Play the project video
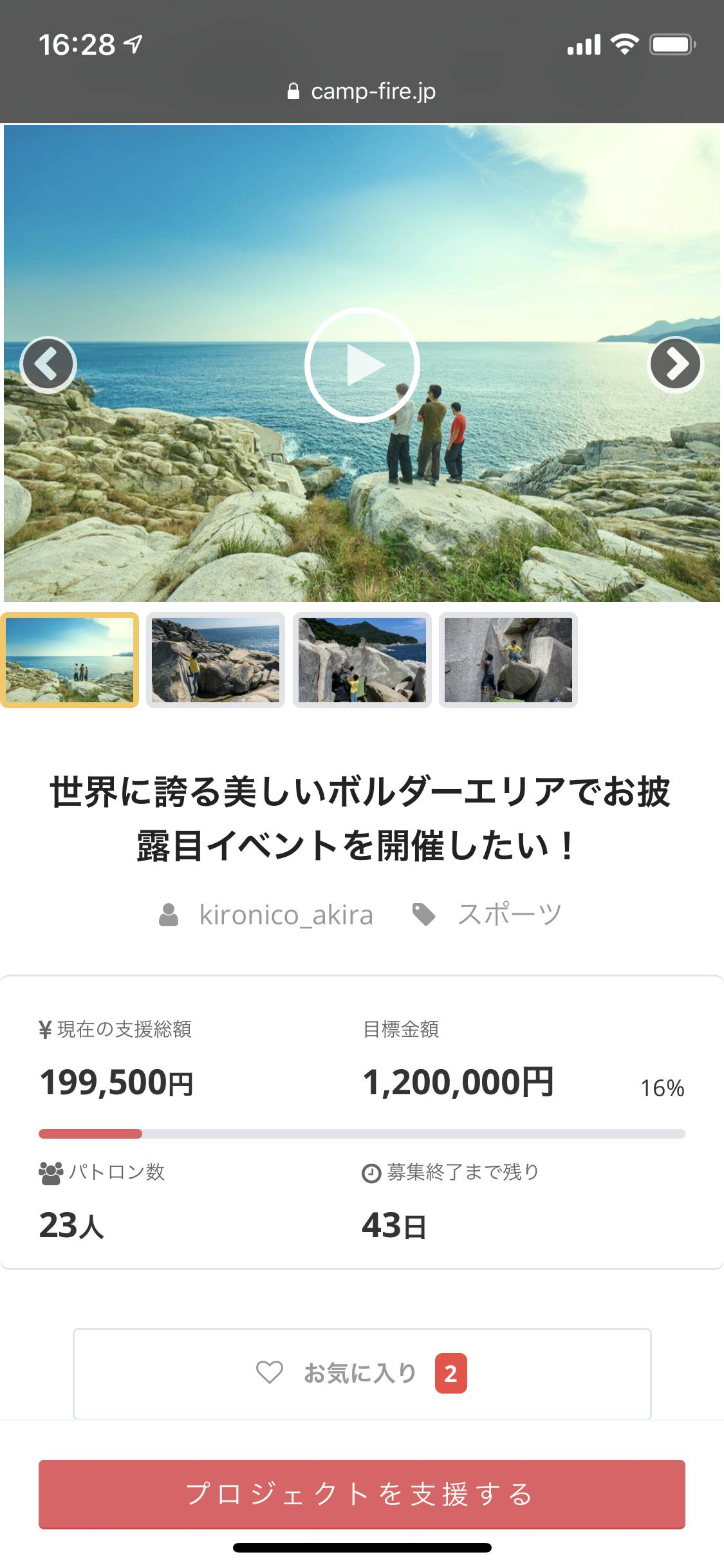 pyautogui.click(x=362, y=365)
